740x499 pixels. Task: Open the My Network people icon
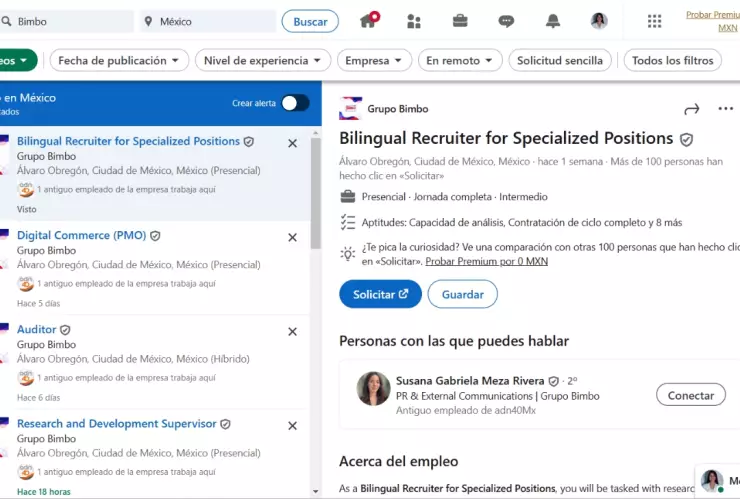(414, 21)
